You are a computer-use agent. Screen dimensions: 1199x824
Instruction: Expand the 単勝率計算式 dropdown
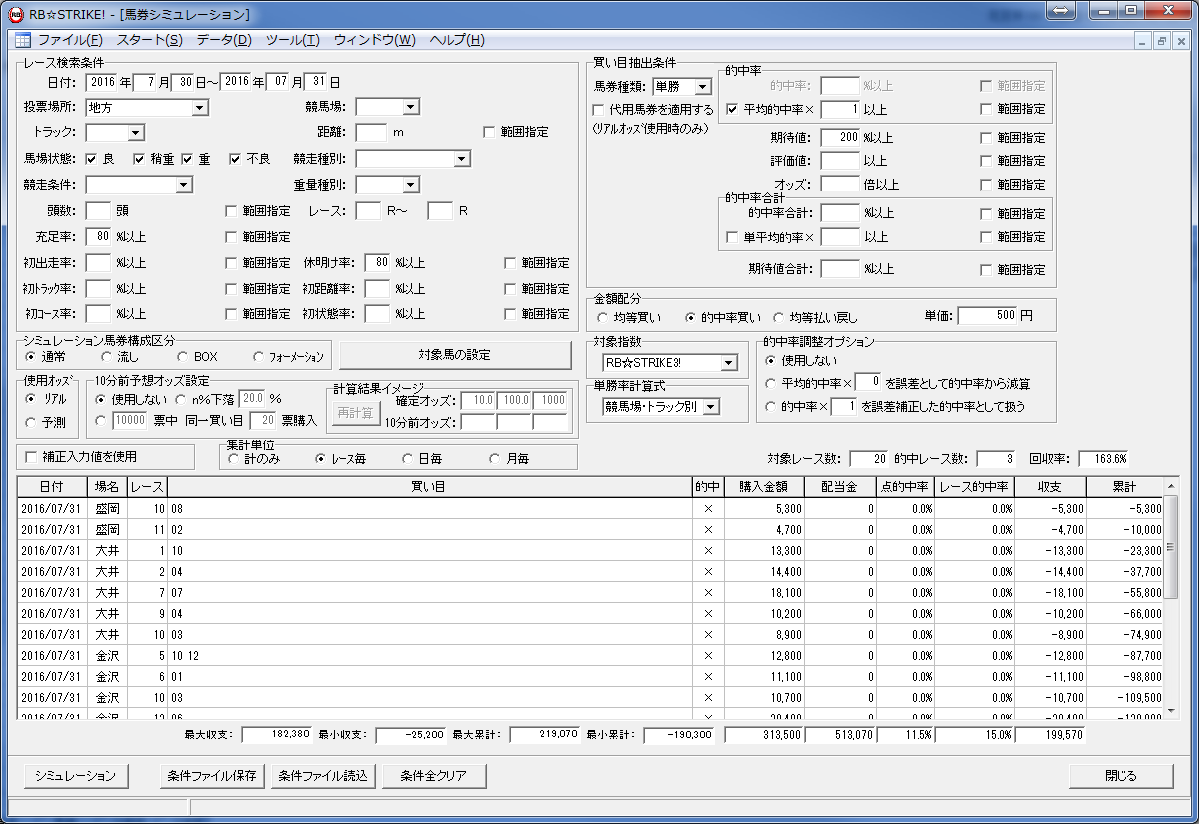point(710,407)
